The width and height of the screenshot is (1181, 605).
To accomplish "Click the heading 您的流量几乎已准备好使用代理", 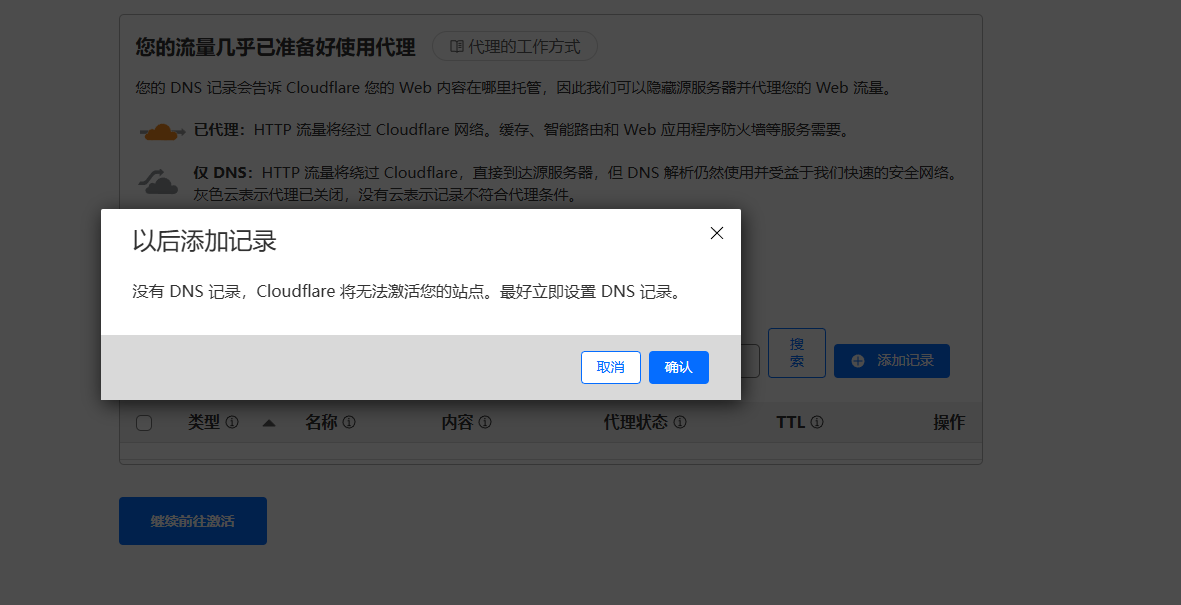I will 276,47.
